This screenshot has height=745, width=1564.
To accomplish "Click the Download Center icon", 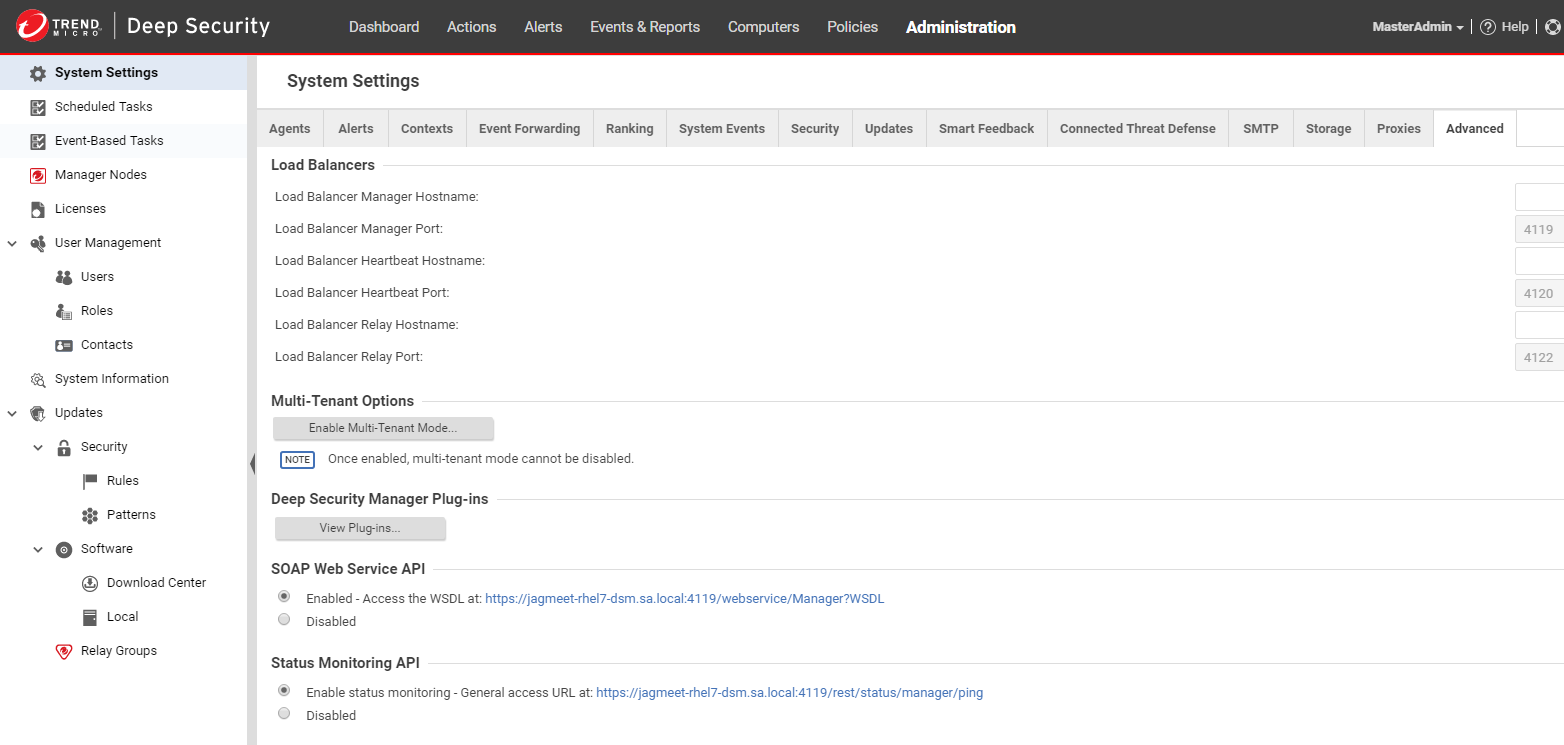I will (90, 583).
